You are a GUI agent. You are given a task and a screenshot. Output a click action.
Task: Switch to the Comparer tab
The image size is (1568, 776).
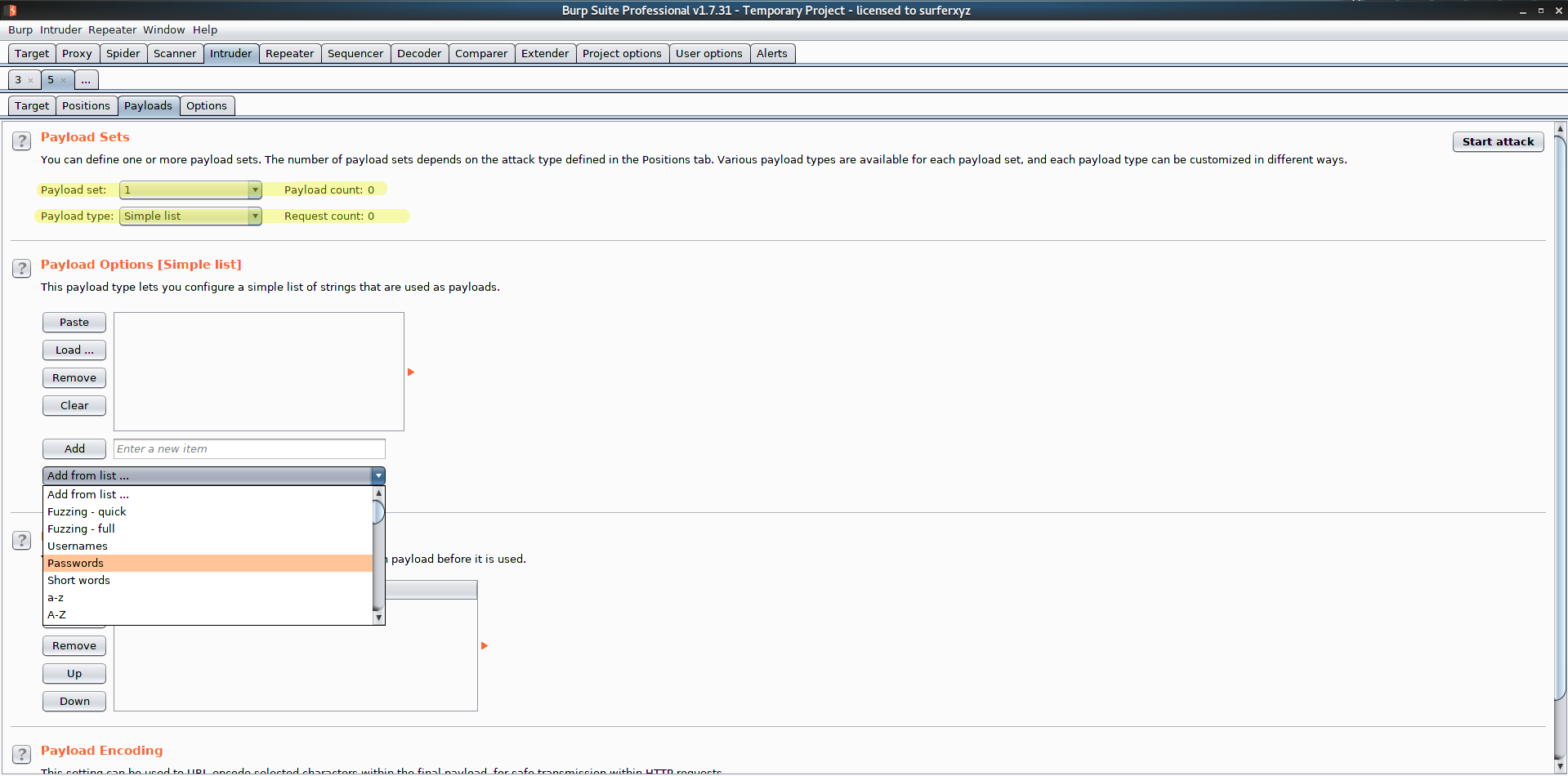pos(481,53)
